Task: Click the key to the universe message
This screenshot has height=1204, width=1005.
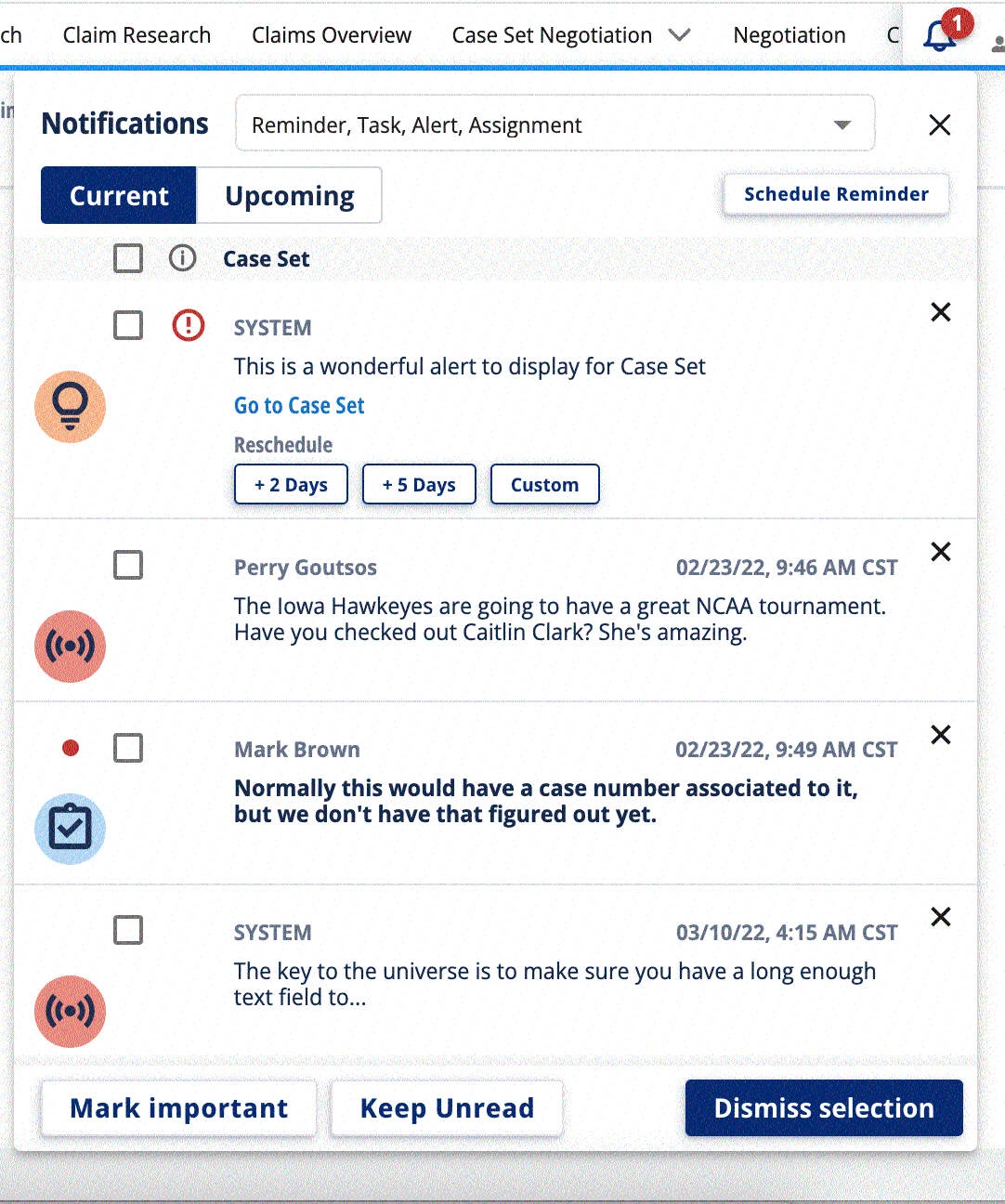Action: [555, 984]
